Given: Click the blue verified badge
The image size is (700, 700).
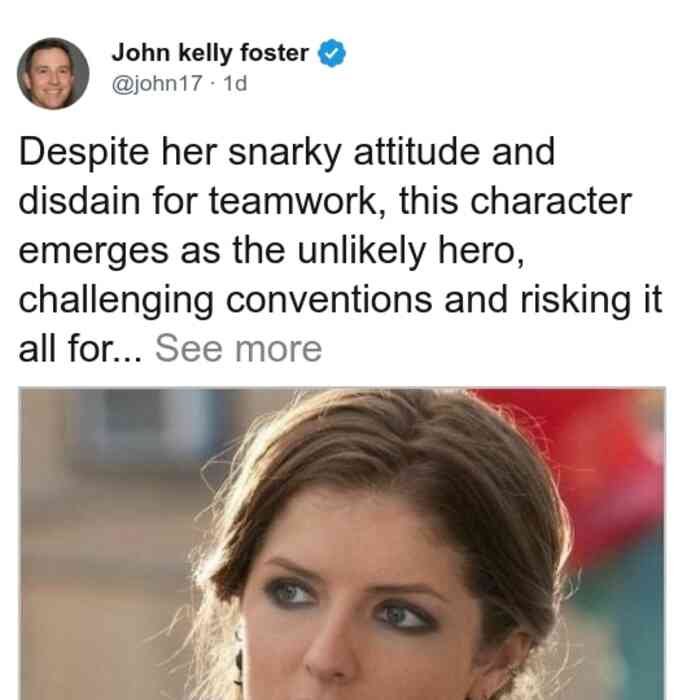Looking at the screenshot, I should (x=331, y=53).
